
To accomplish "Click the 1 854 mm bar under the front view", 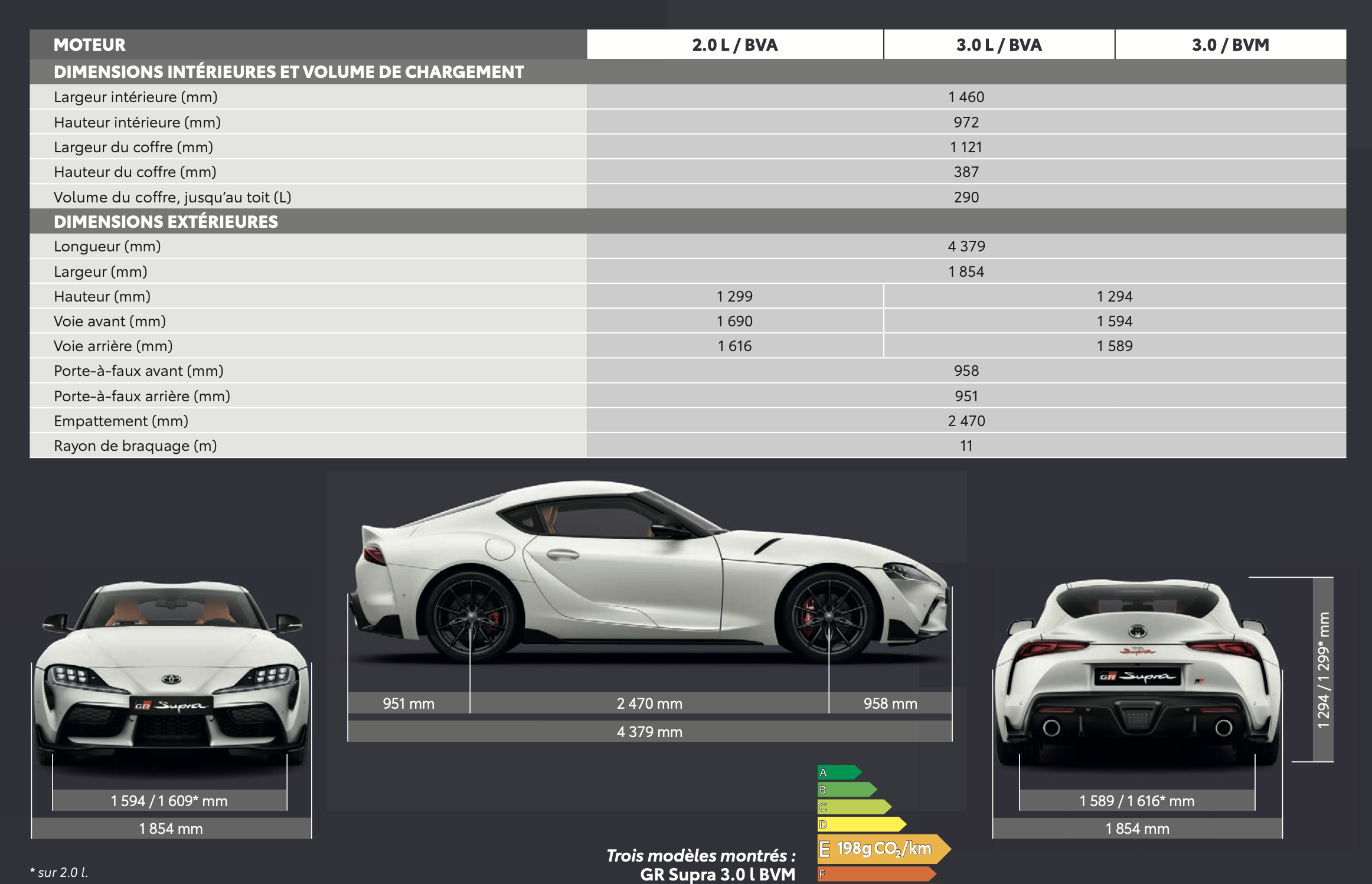I will [x=171, y=829].
